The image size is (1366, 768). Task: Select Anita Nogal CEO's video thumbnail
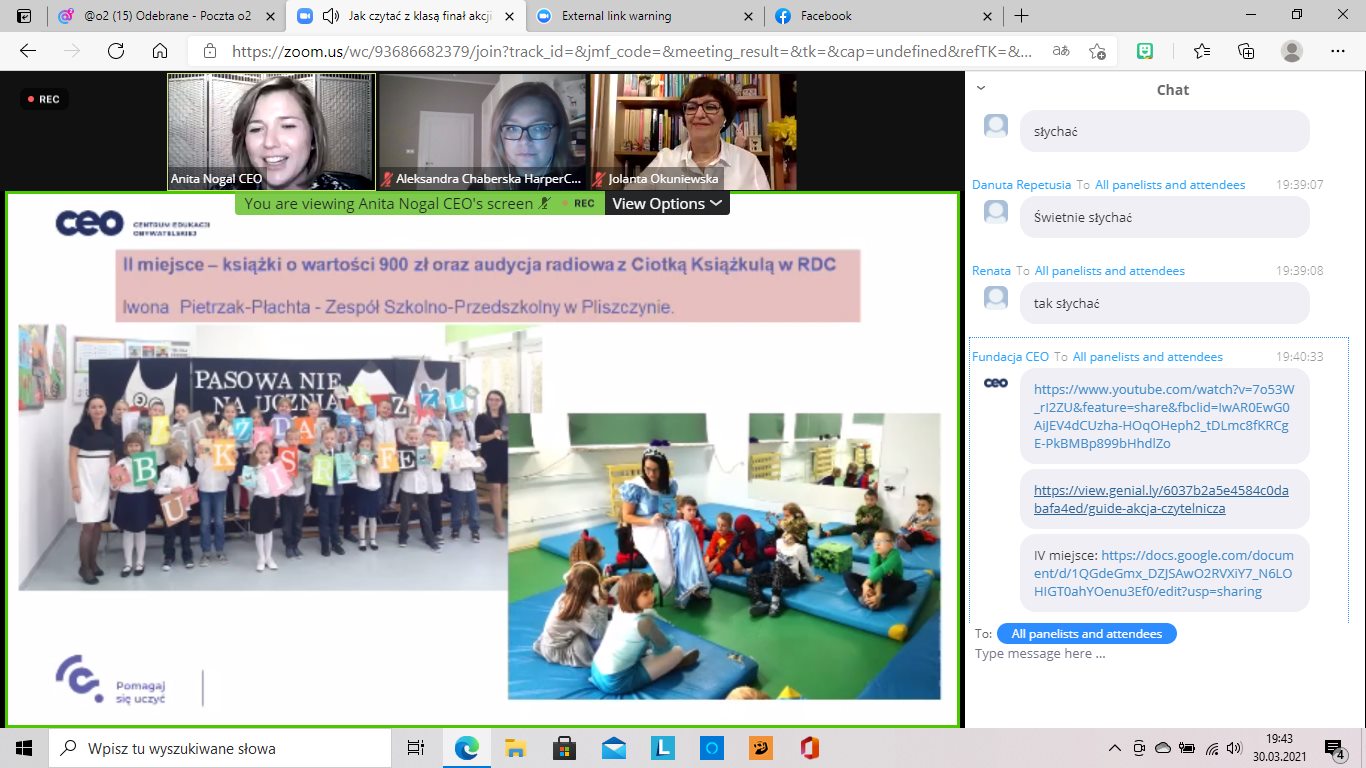[271, 131]
